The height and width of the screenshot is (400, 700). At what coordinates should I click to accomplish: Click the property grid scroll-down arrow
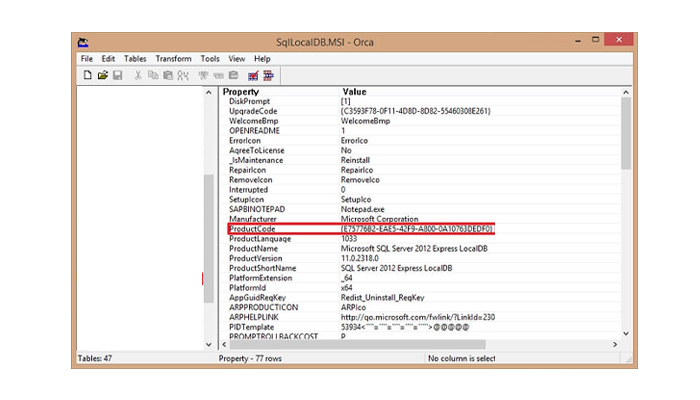point(626,333)
